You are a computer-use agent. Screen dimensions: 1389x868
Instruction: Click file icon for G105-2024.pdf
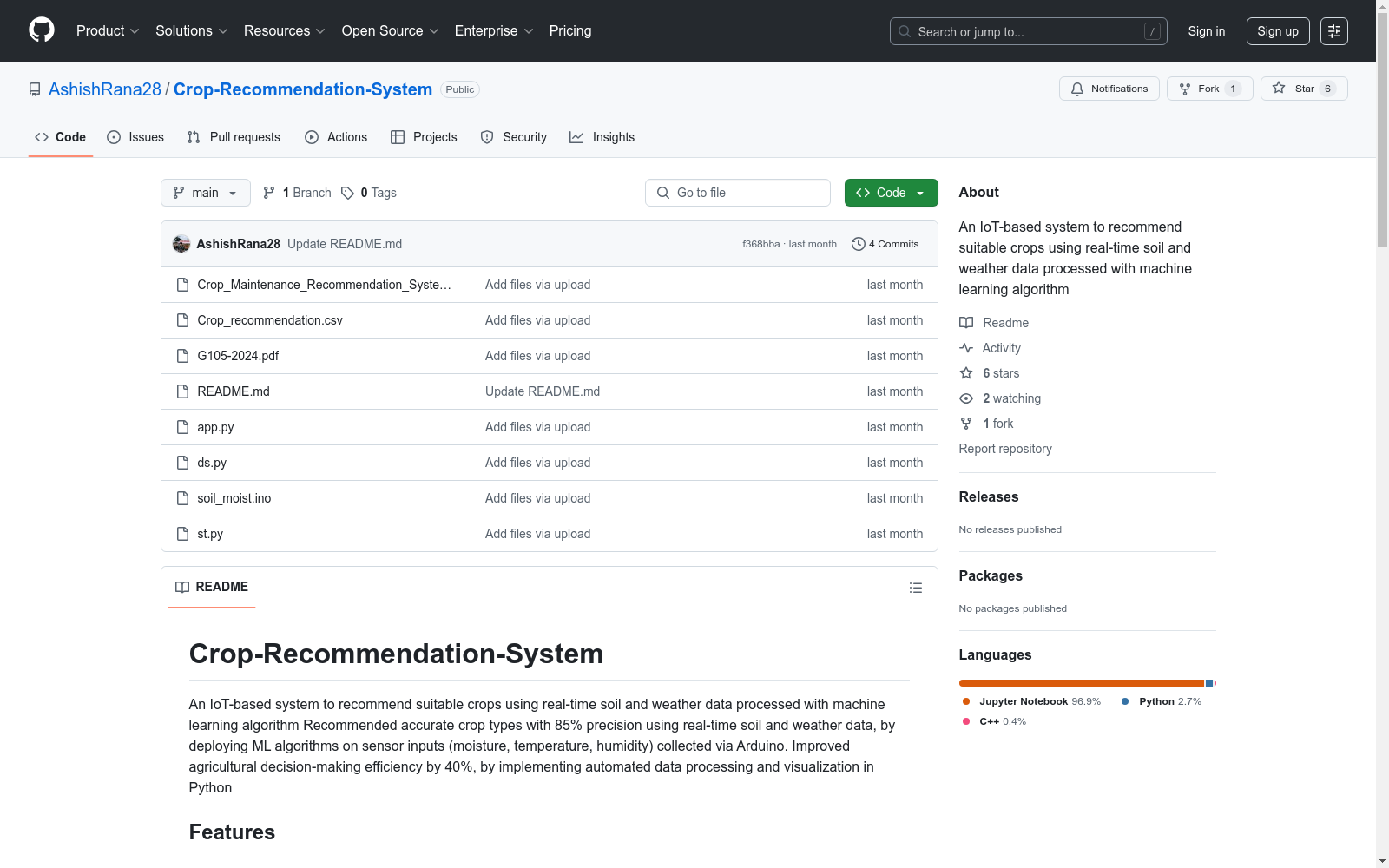point(182,356)
